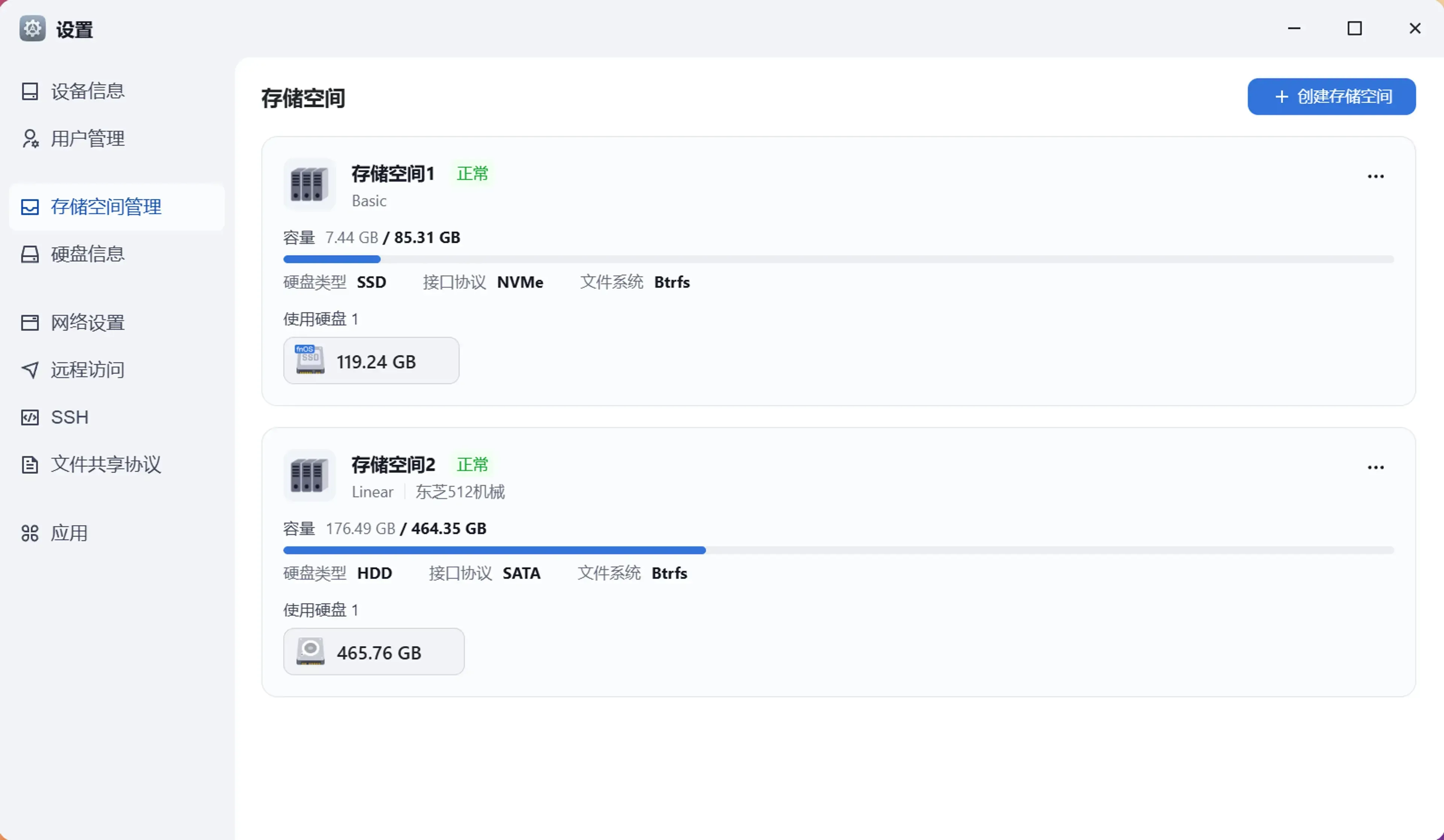The image size is (1444, 840).
Task: Click the 硬盘信息 disk icon
Action: [x=30, y=255]
